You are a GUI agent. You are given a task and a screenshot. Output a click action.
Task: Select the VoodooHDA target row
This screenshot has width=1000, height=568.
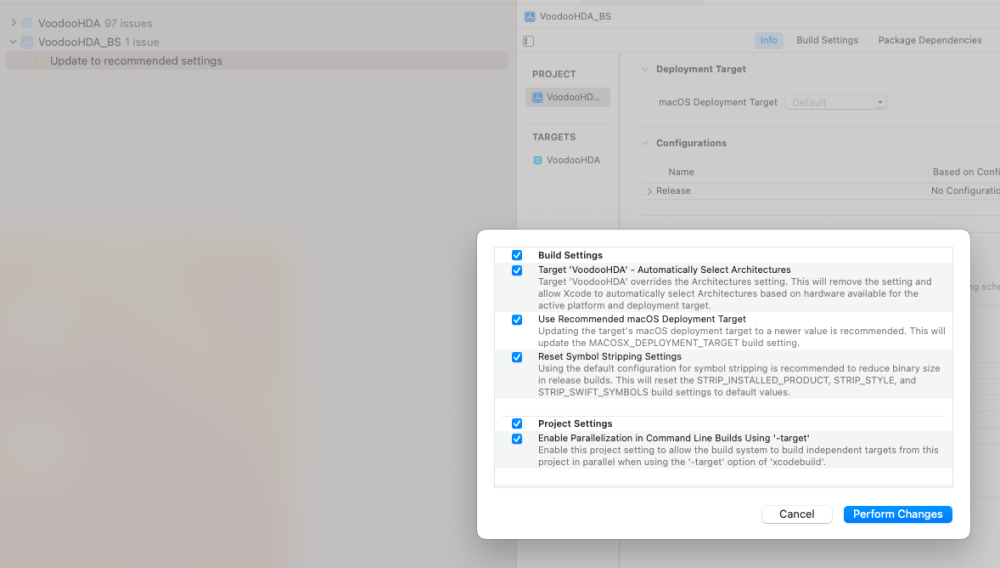(568, 160)
